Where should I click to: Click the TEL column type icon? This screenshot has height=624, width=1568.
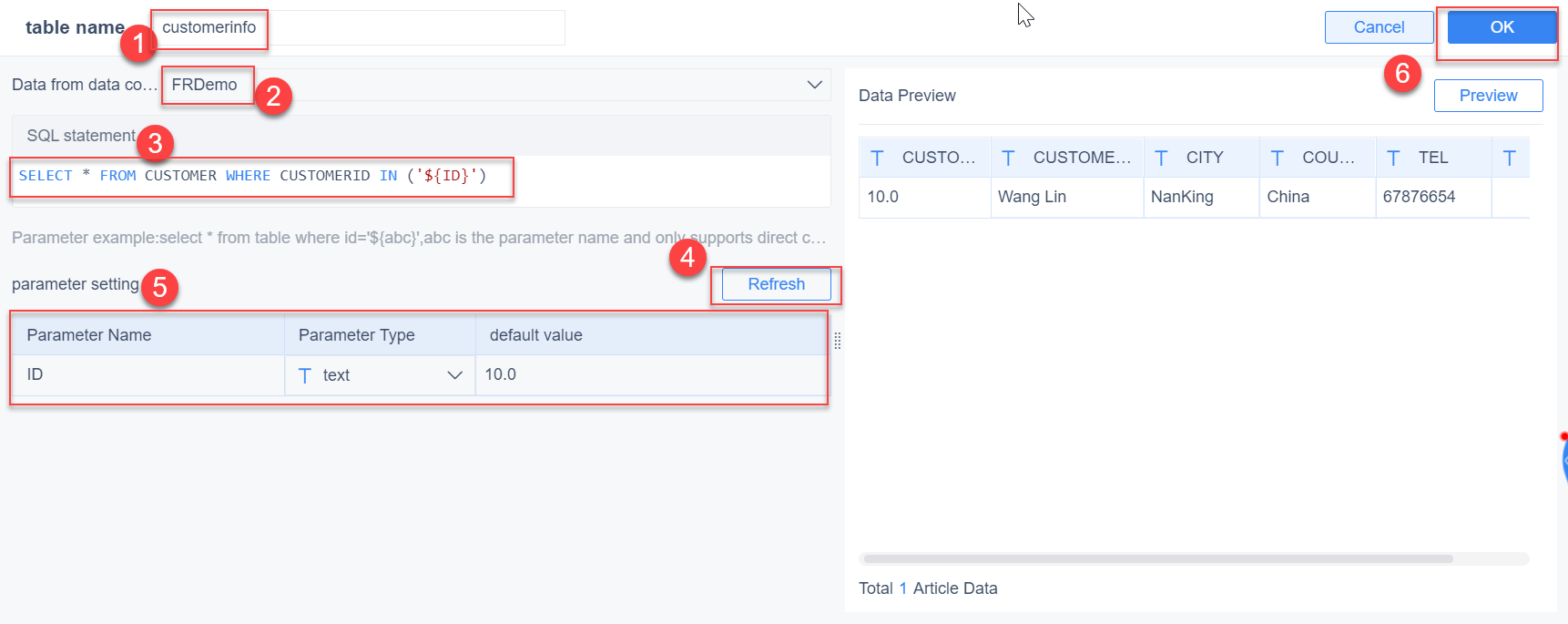[1393, 159]
